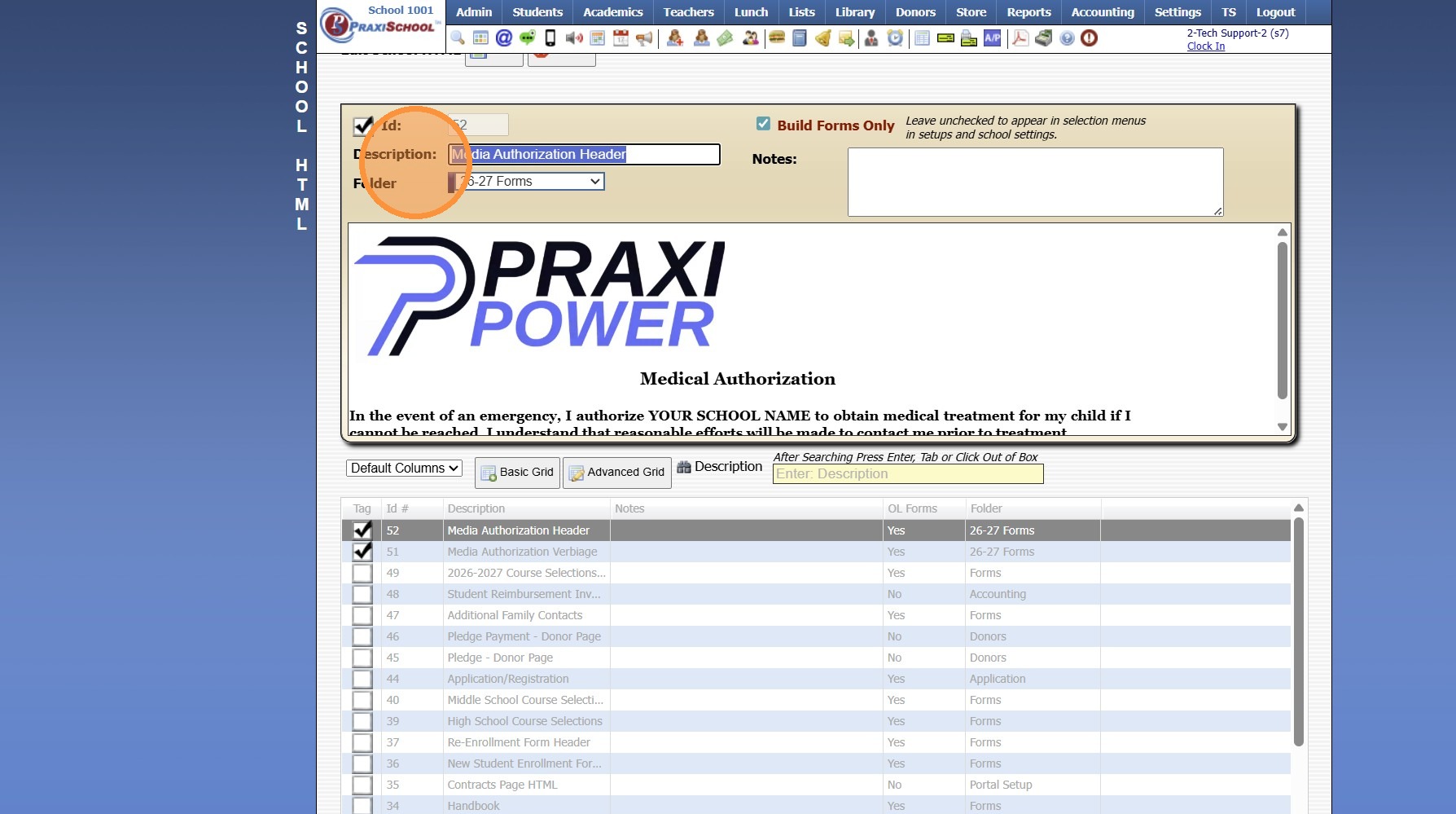Open the green chat message icon
Screen dimensions: 1456x814
point(528,38)
